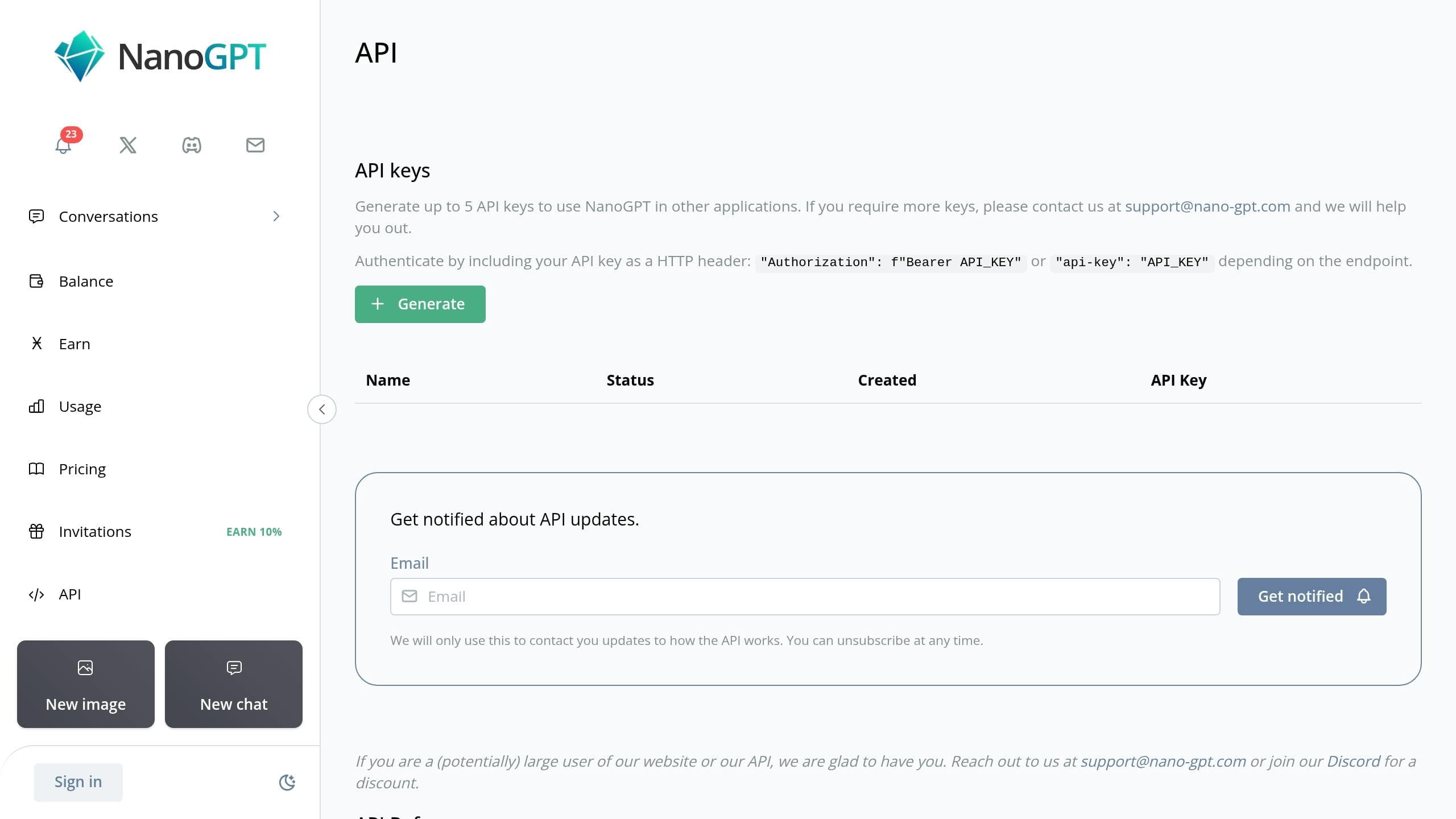The width and height of the screenshot is (1456, 819).
Task: Click the Authorization Bearer API_KEY code snippet
Action: click(x=891, y=262)
